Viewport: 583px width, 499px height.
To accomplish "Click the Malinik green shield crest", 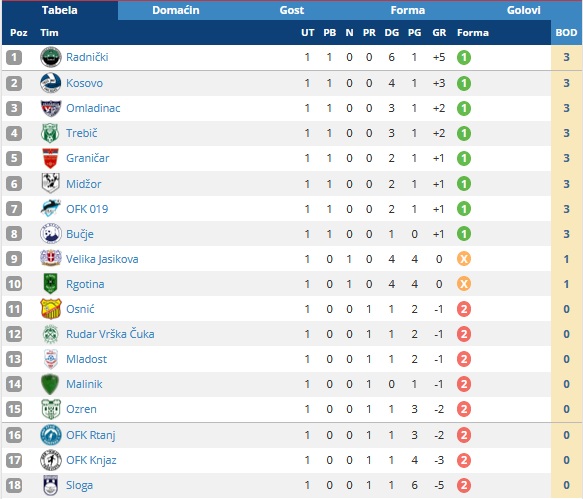I will coord(51,384).
